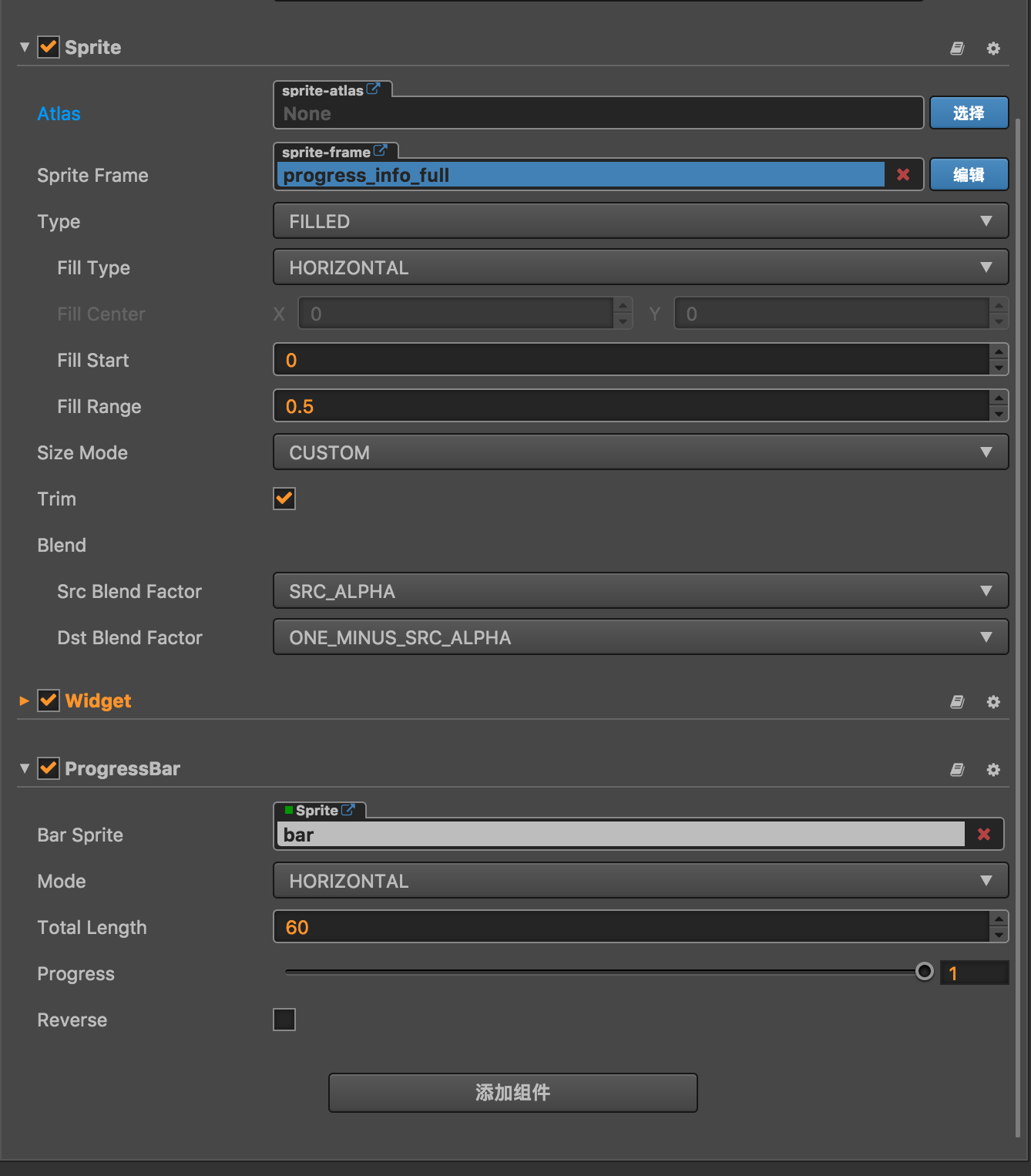Viewport: 1031px width, 1176px height.
Task: Open ProgressBar component settings gear
Action: [x=993, y=770]
